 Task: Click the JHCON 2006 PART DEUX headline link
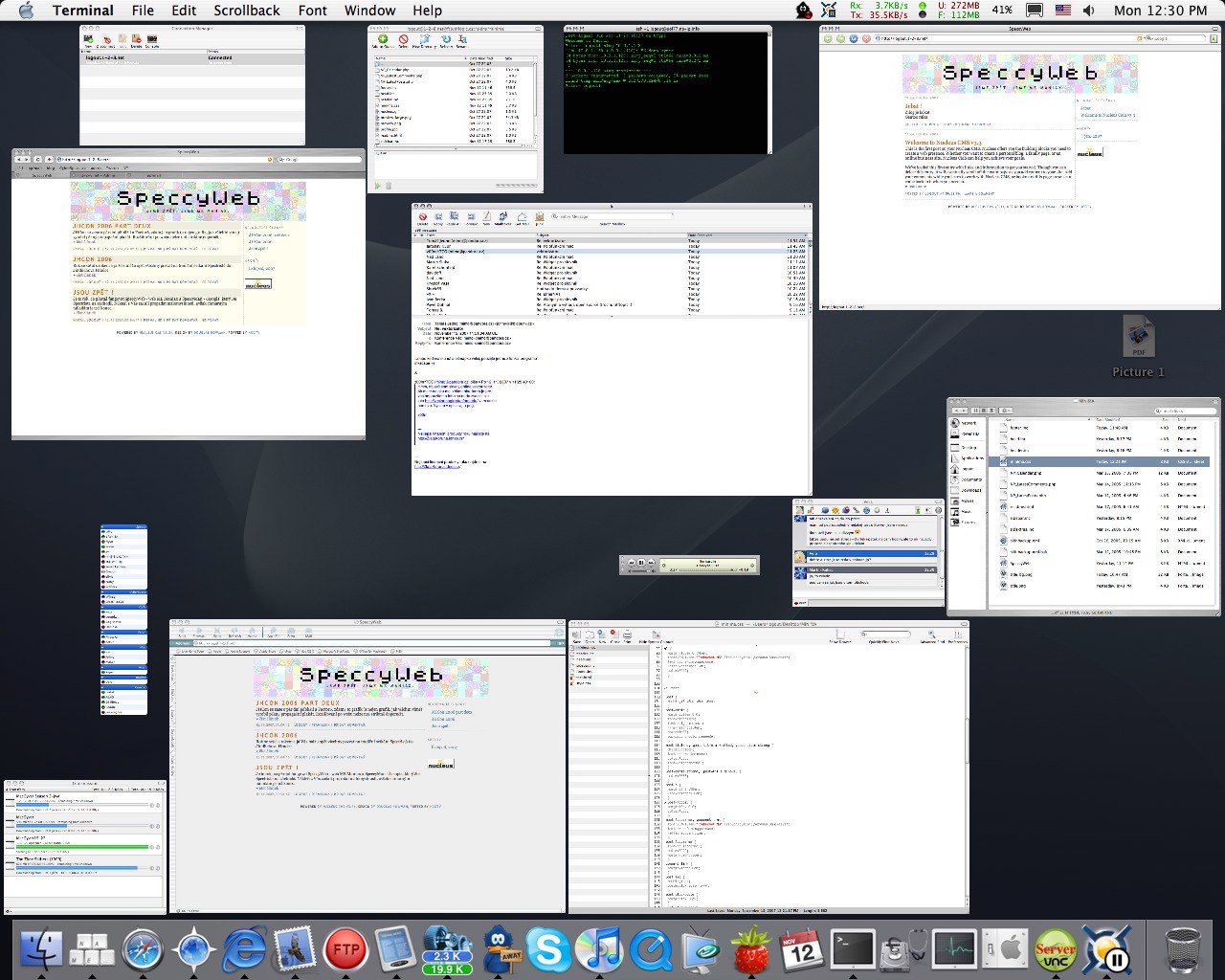[x=112, y=226]
